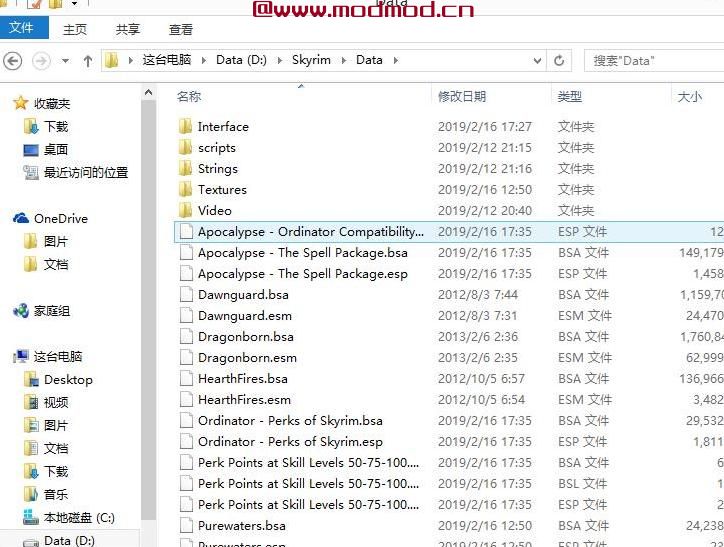Click the quick access toolbar dropdown arrow

[74, 4]
